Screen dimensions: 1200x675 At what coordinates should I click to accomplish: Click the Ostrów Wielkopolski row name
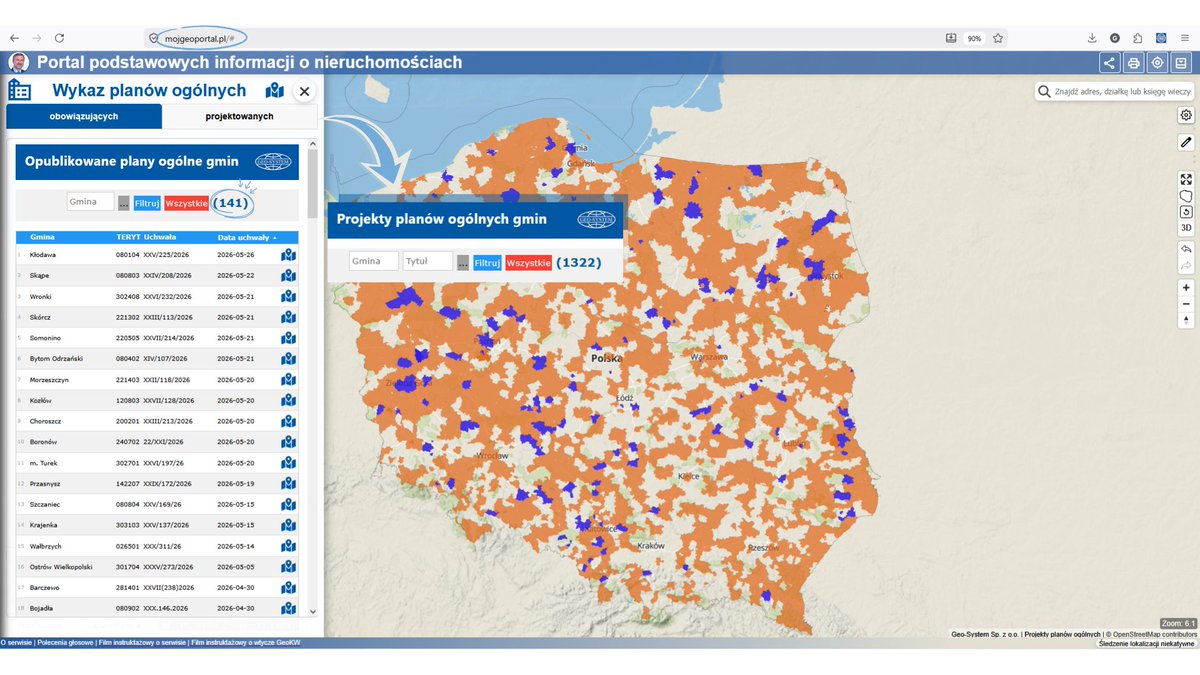[x=59, y=566]
